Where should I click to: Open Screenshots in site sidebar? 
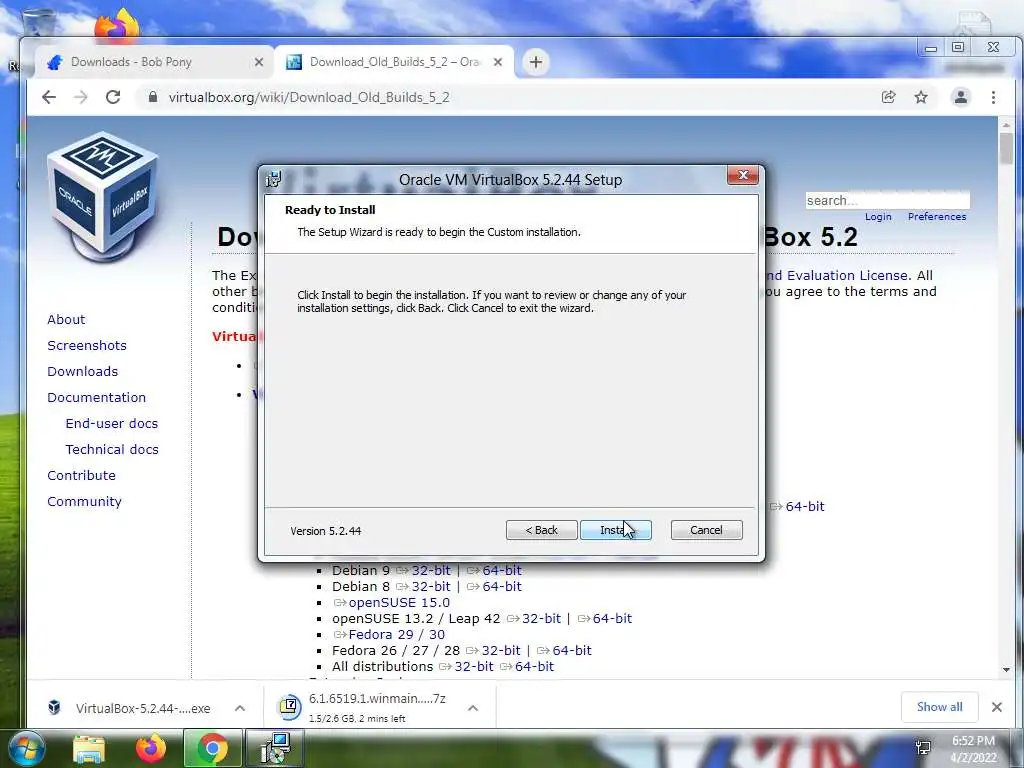[x=87, y=345]
